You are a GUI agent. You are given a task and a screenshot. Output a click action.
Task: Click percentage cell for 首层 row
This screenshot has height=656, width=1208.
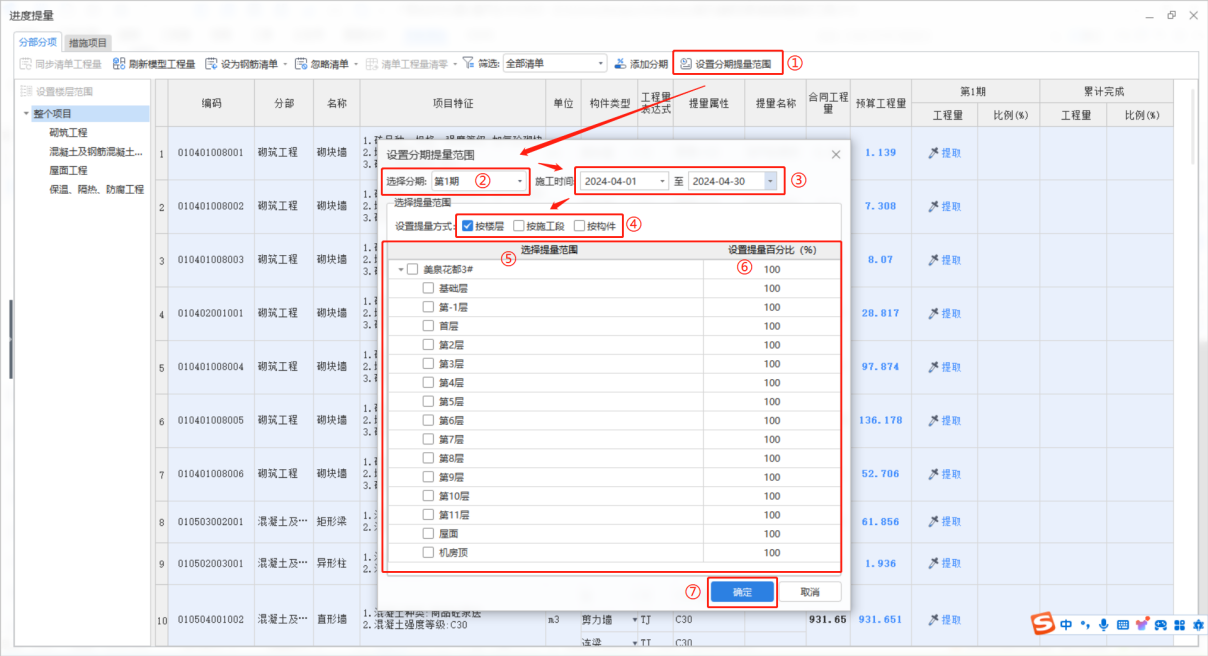click(x=771, y=326)
